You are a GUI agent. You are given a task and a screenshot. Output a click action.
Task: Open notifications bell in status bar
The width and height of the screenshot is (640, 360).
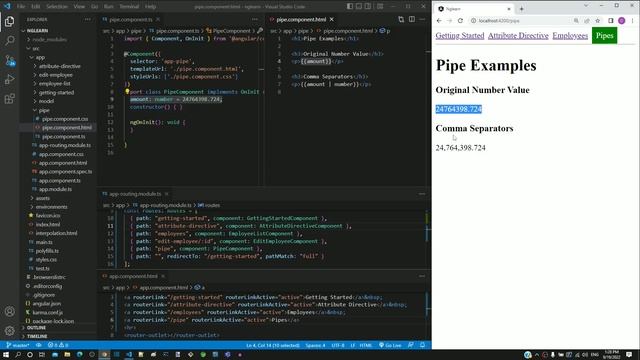click(x=422, y=345)
